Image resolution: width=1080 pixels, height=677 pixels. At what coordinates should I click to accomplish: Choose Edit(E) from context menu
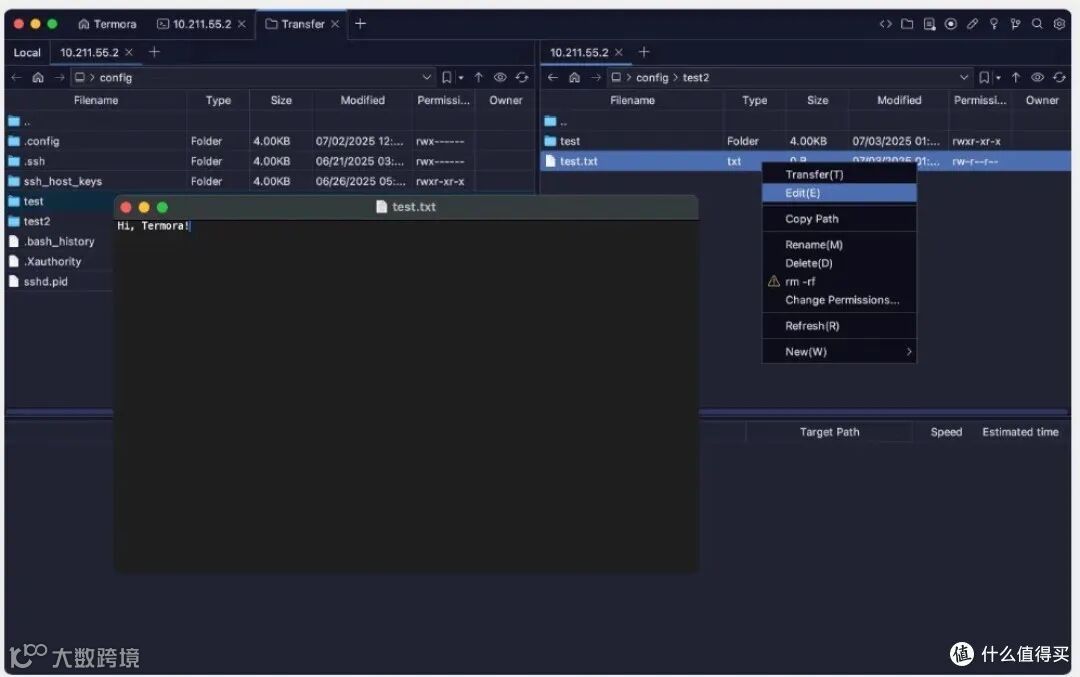(x=839, y=194)
